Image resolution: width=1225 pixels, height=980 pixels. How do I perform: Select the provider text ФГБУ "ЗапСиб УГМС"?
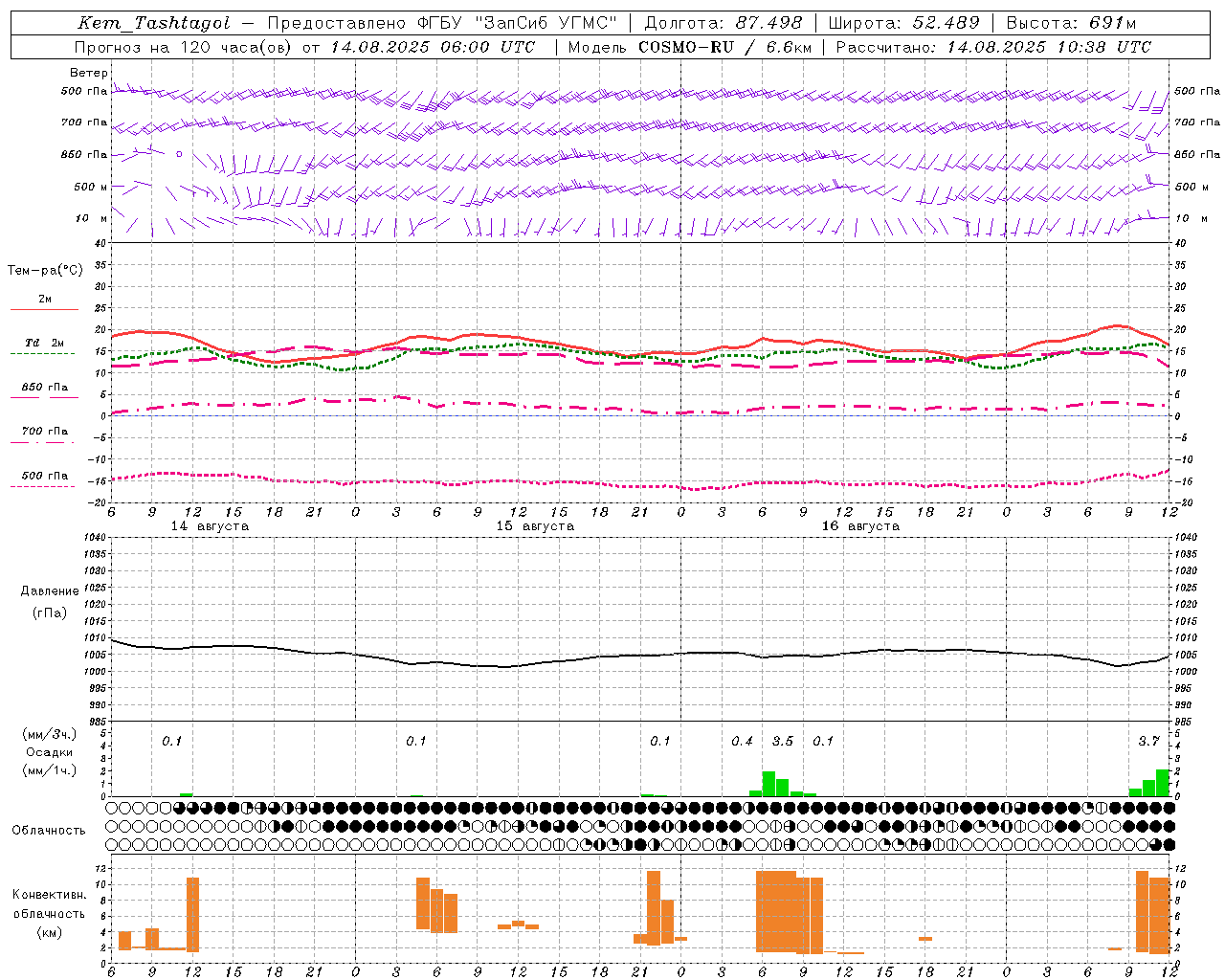click(518, 23)
